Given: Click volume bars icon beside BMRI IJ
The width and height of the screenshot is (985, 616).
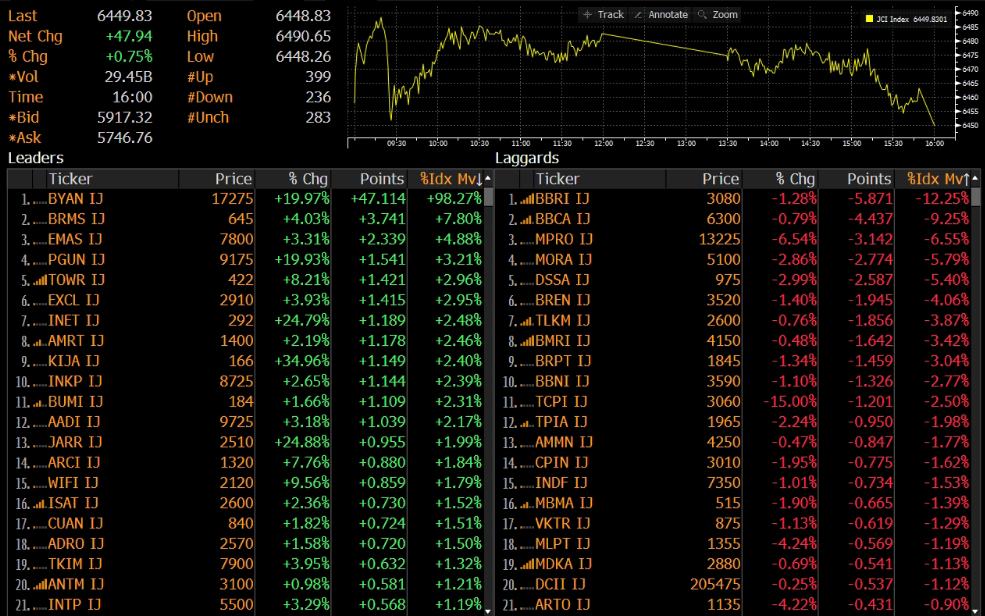Looking at the screenshot, I should (x=526, y=342).
